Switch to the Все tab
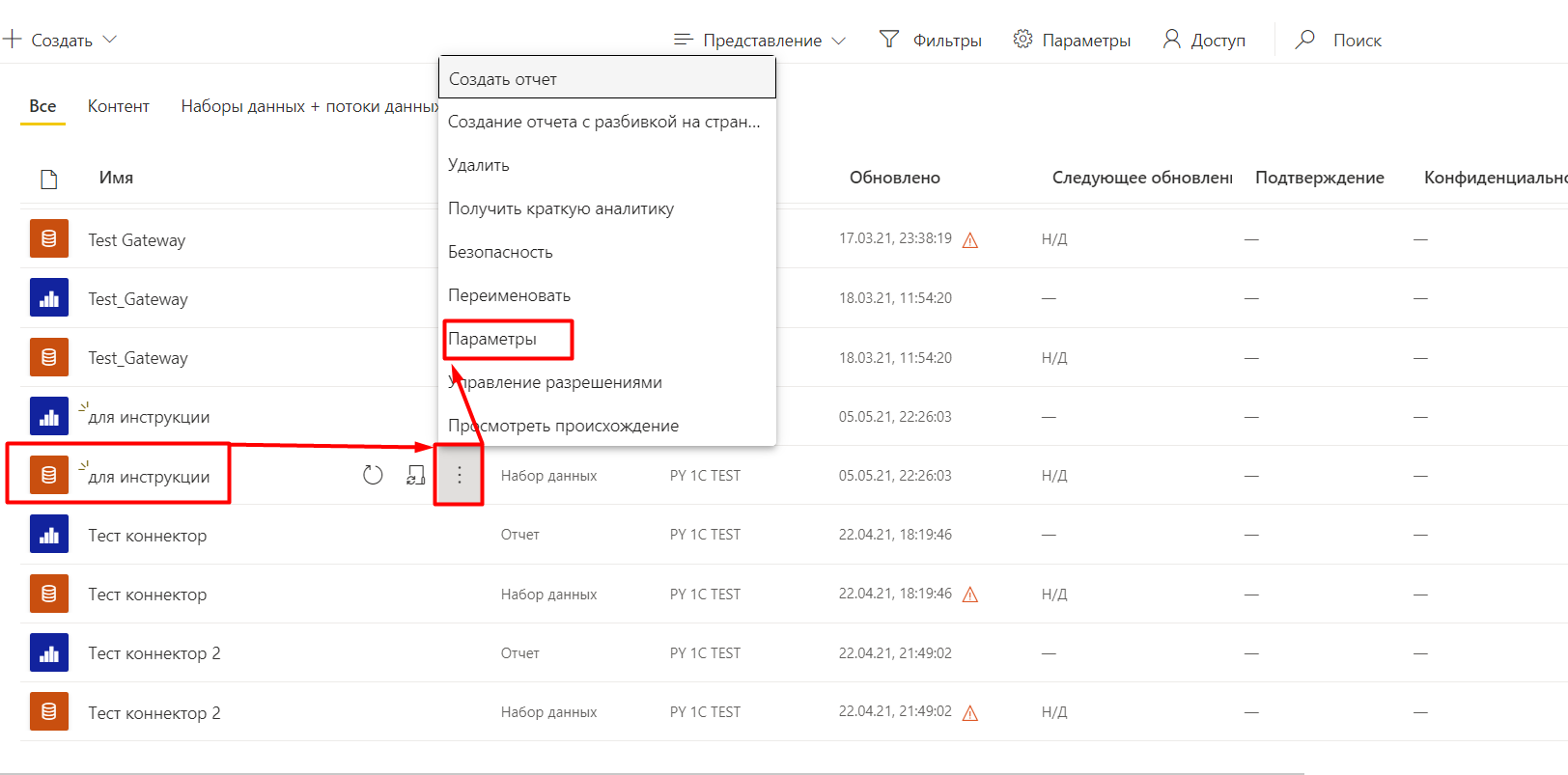This screenshot has width=1568, height=775. (x=42, y=106)
